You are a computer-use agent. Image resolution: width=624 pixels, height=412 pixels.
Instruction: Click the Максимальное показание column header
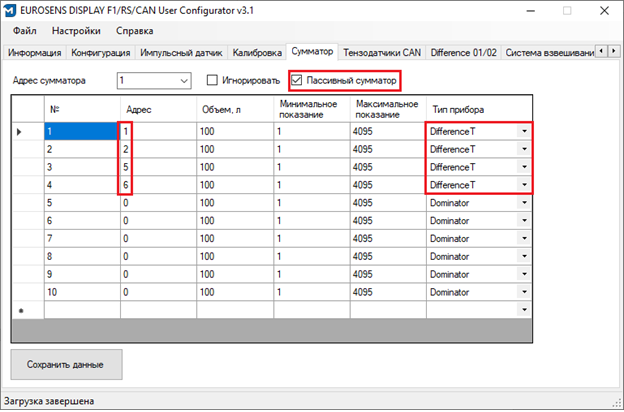388,109
